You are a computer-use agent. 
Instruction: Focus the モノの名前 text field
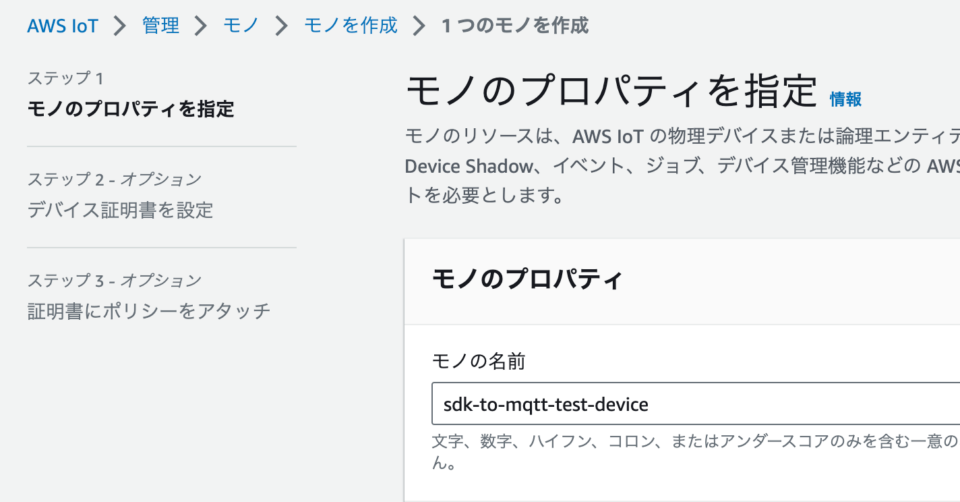point(696,404)
